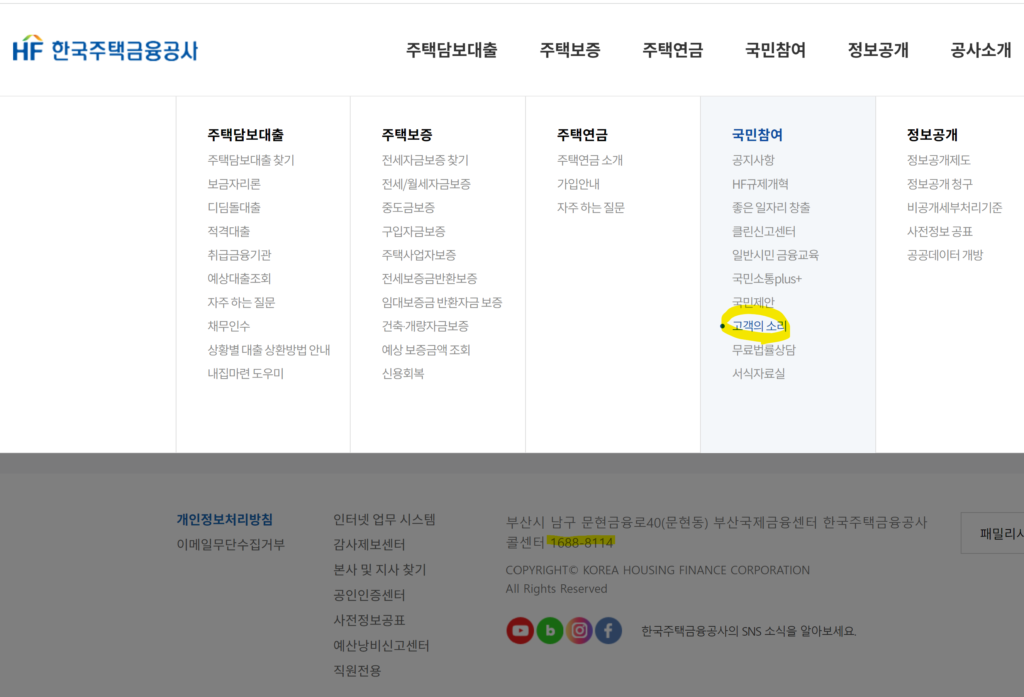Viewport: 1024px width, 697px height.
Task: Open 주택보증 in top navigation bar
Action: coord(569,50)
